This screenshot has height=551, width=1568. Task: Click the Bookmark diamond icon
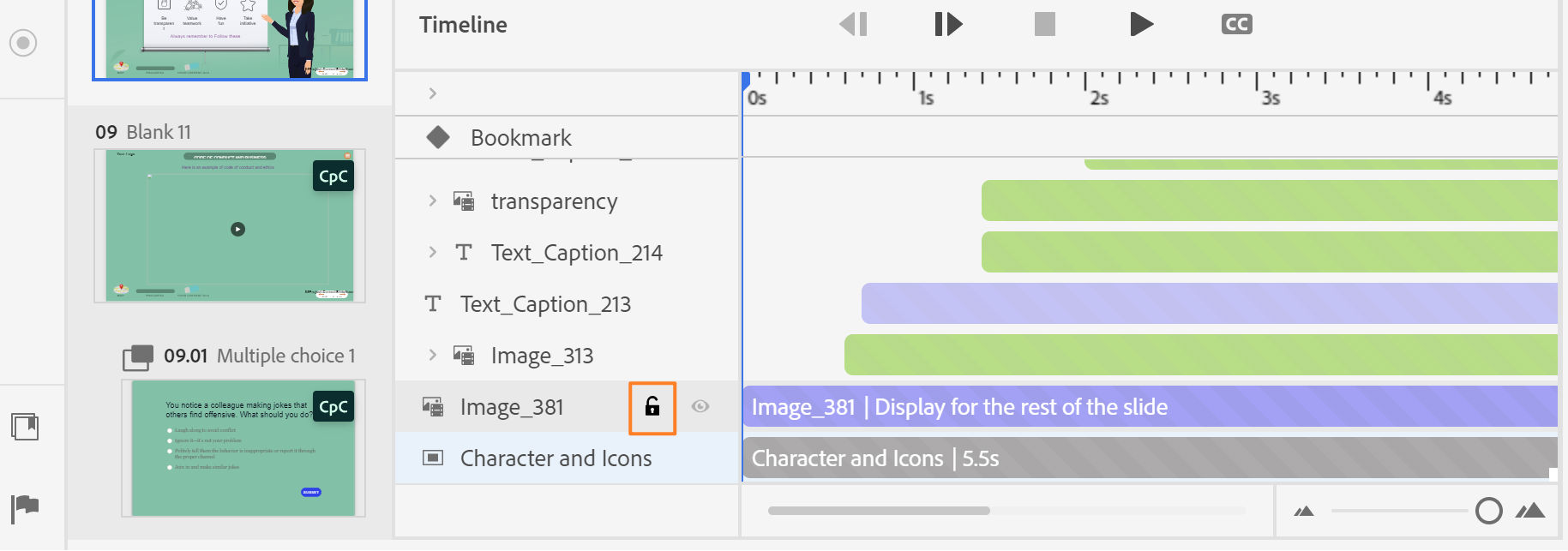[438, 137]
